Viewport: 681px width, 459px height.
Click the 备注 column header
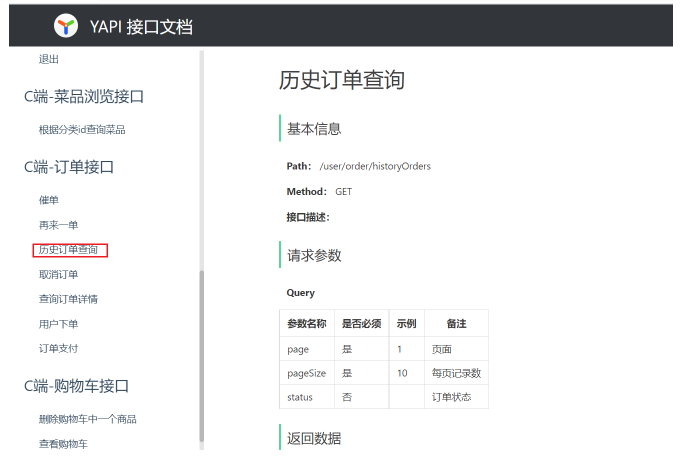pyautogui.click(x=456, y=324)
